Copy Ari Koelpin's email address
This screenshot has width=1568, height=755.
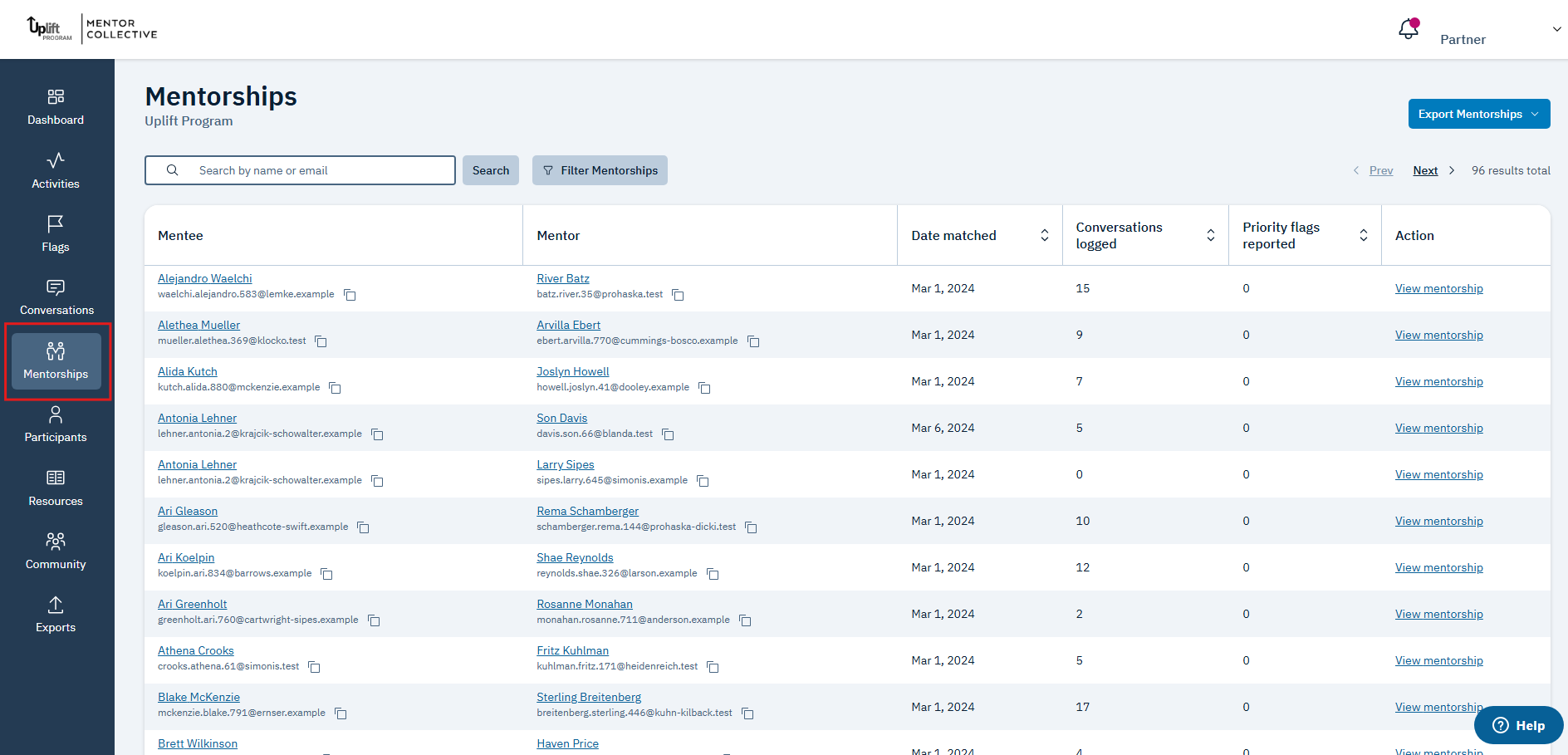point(326,574)
